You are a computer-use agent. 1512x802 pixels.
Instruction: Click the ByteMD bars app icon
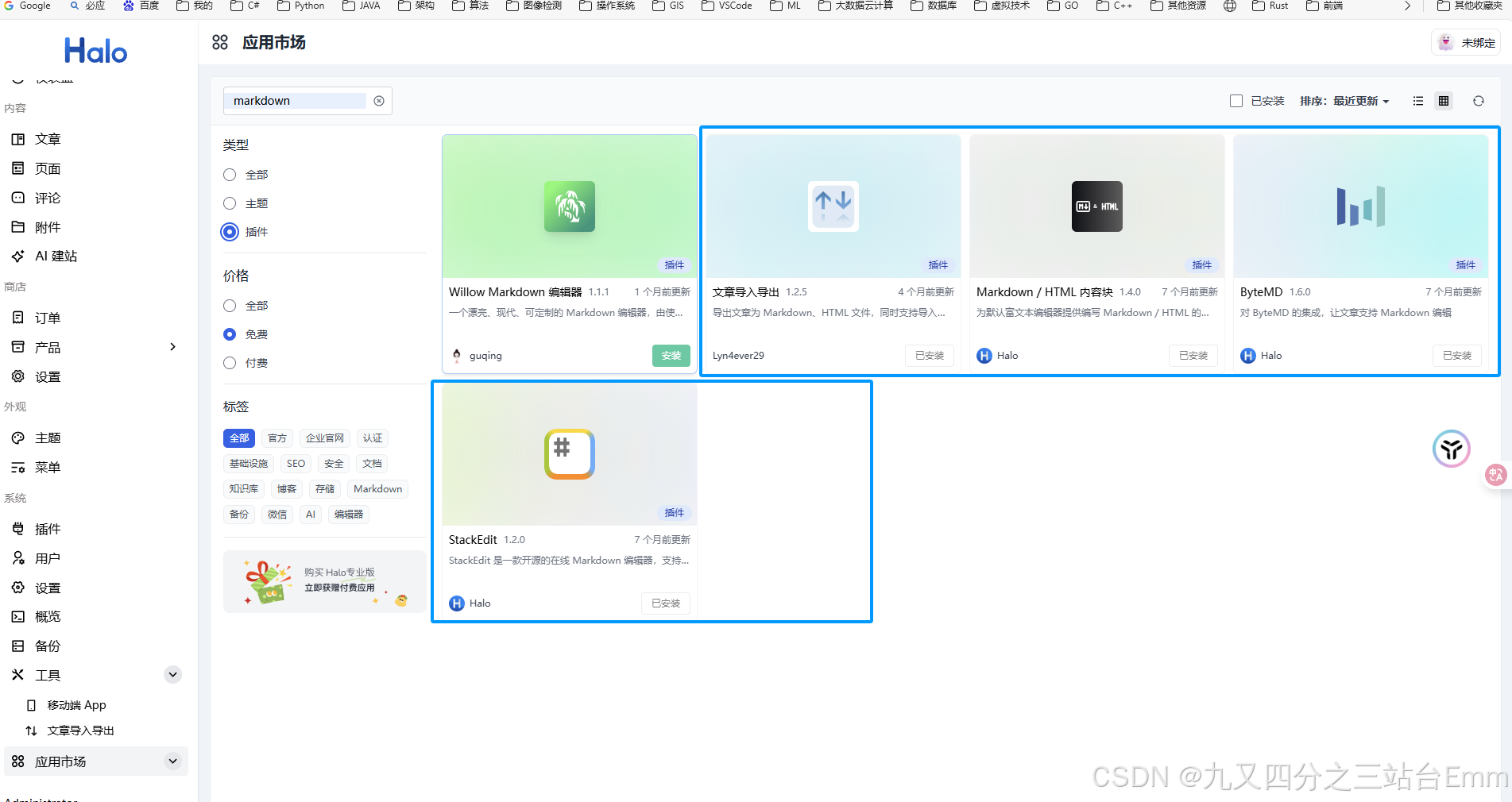pos(1361,206)
